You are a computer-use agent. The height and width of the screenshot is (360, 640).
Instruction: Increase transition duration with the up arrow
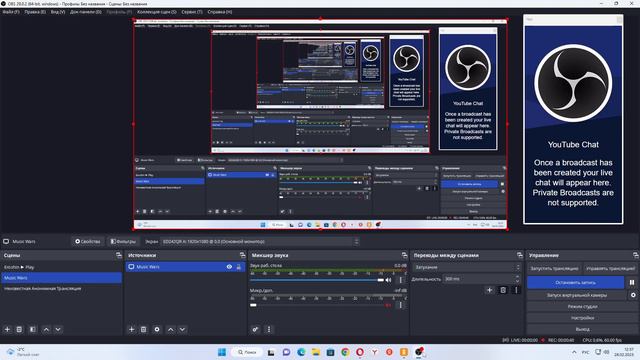coord(517,277)
